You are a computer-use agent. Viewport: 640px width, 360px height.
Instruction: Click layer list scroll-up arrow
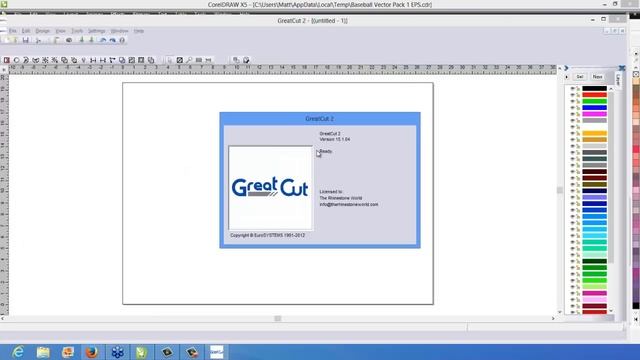tap(611, 89)
